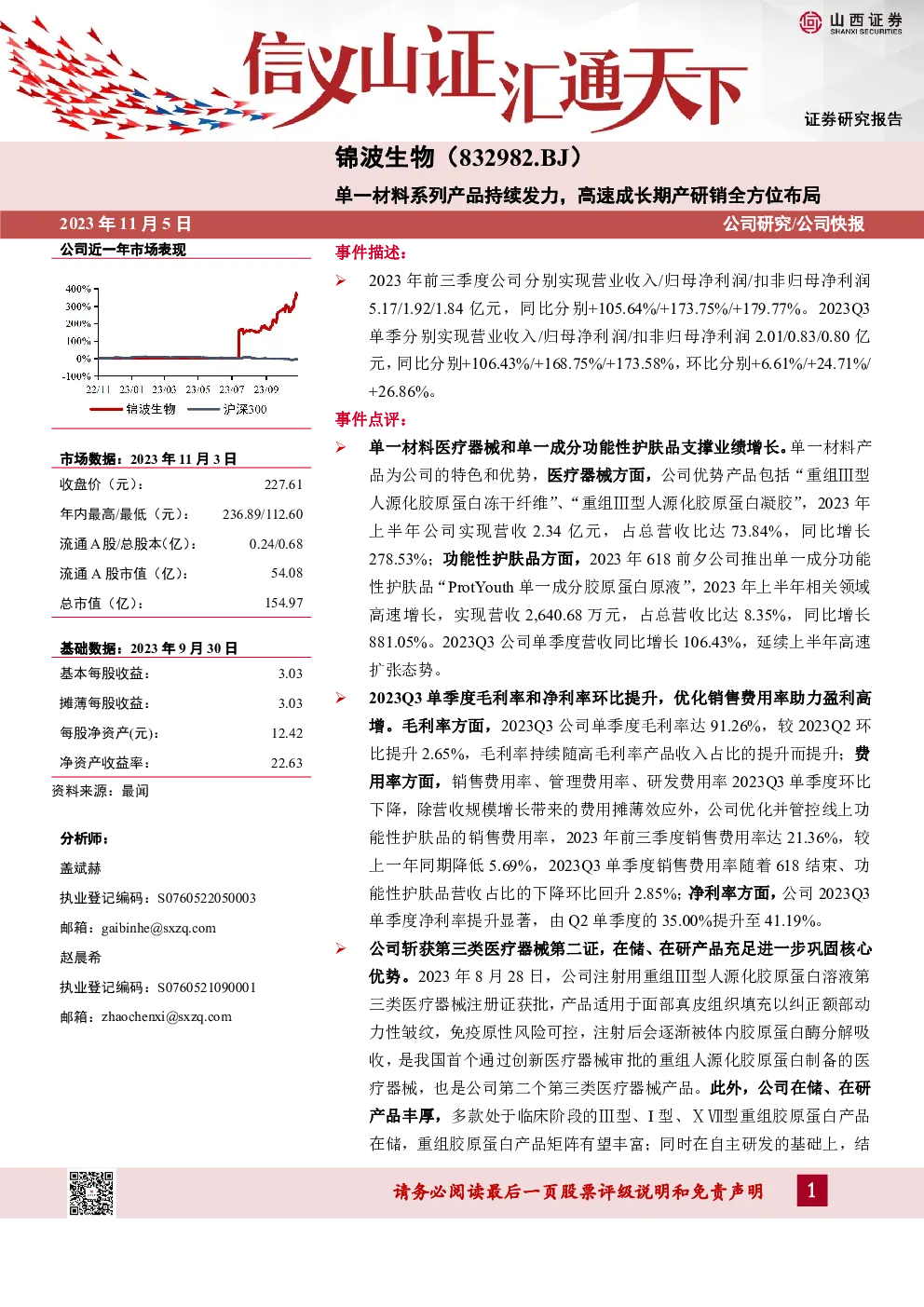Click license code S0760521090001
924x1307 pixels.
pyautogui.click(x=207, y=987)
